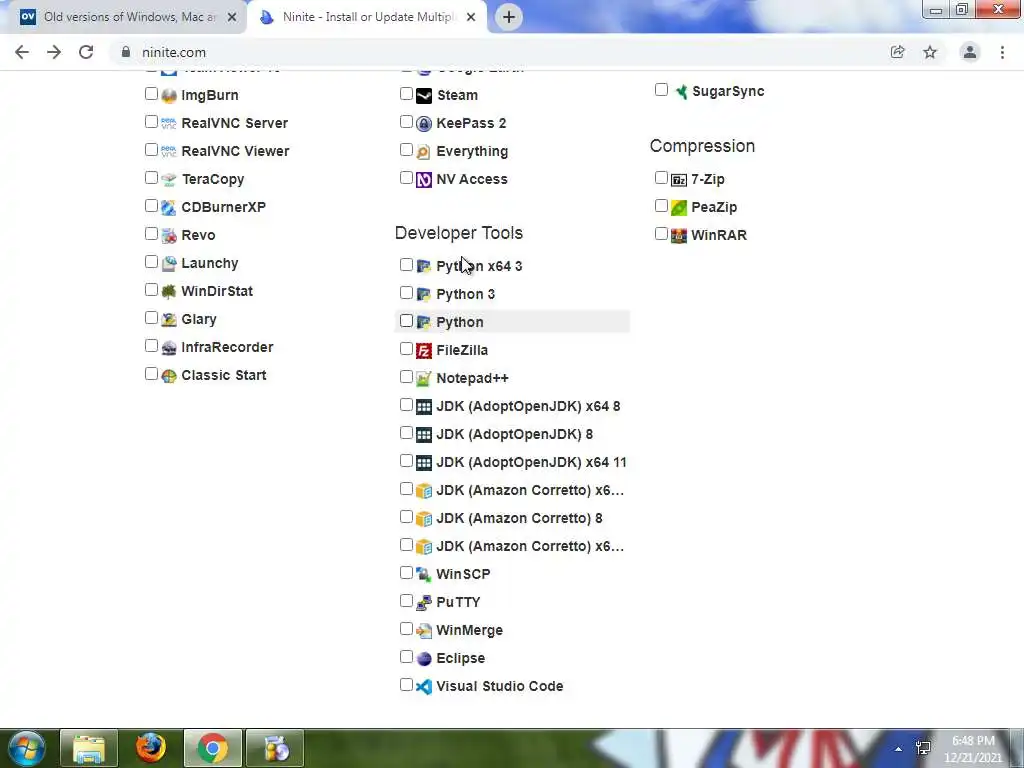Viewport: 1024px width, 768px height.
Task: Click the Eclipse sphere icon
Action: 424,659
